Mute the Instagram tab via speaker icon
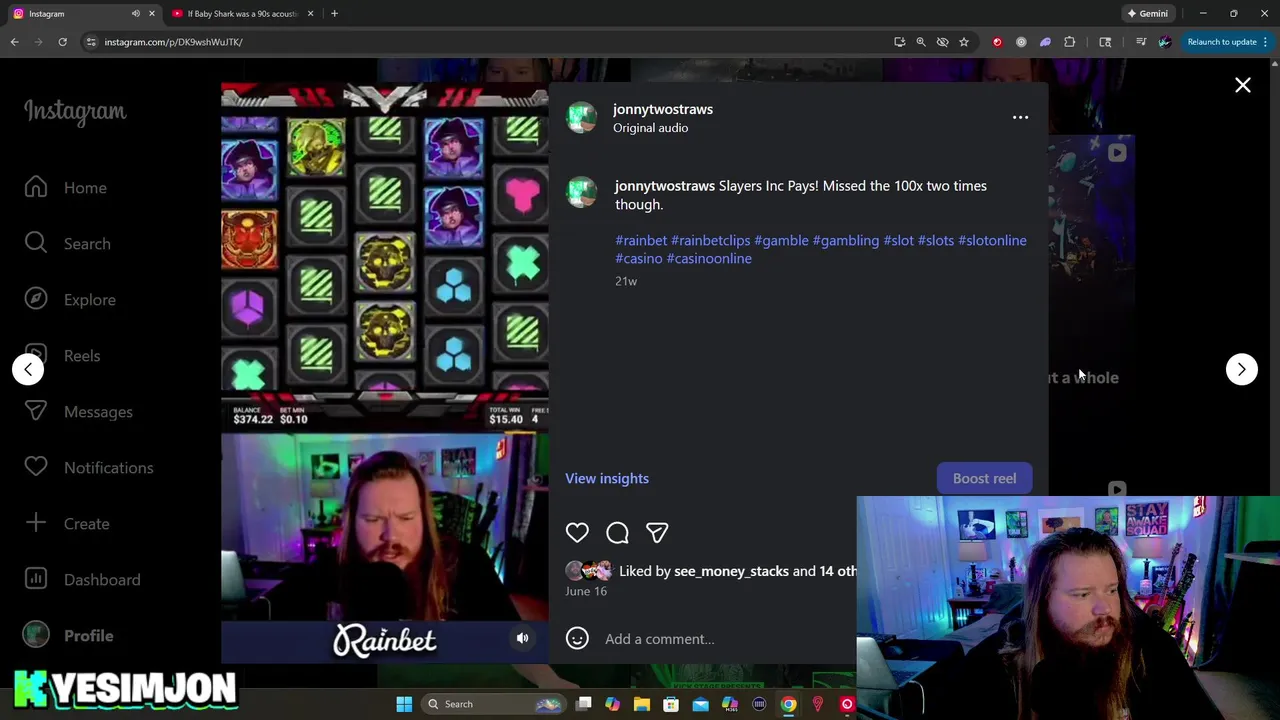Viewport: 1280px width, 720px height. pos(136,14)
